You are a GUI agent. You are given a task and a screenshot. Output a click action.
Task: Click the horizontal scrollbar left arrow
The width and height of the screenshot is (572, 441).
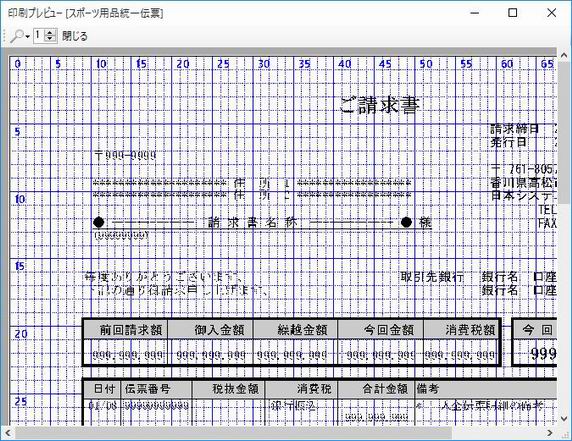(8, 433)
